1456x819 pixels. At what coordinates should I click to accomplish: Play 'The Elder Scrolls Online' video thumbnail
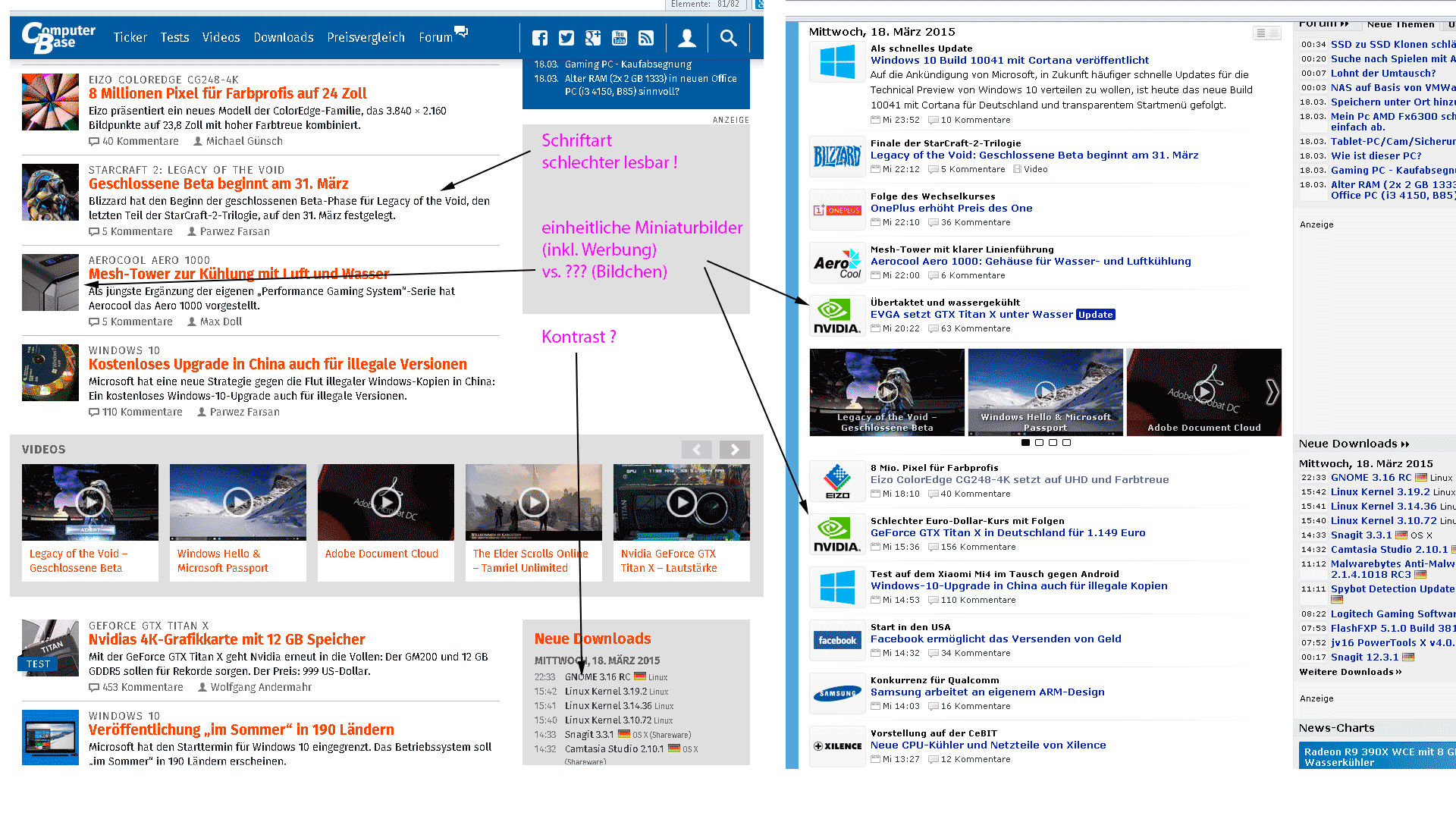click(533, 502)
